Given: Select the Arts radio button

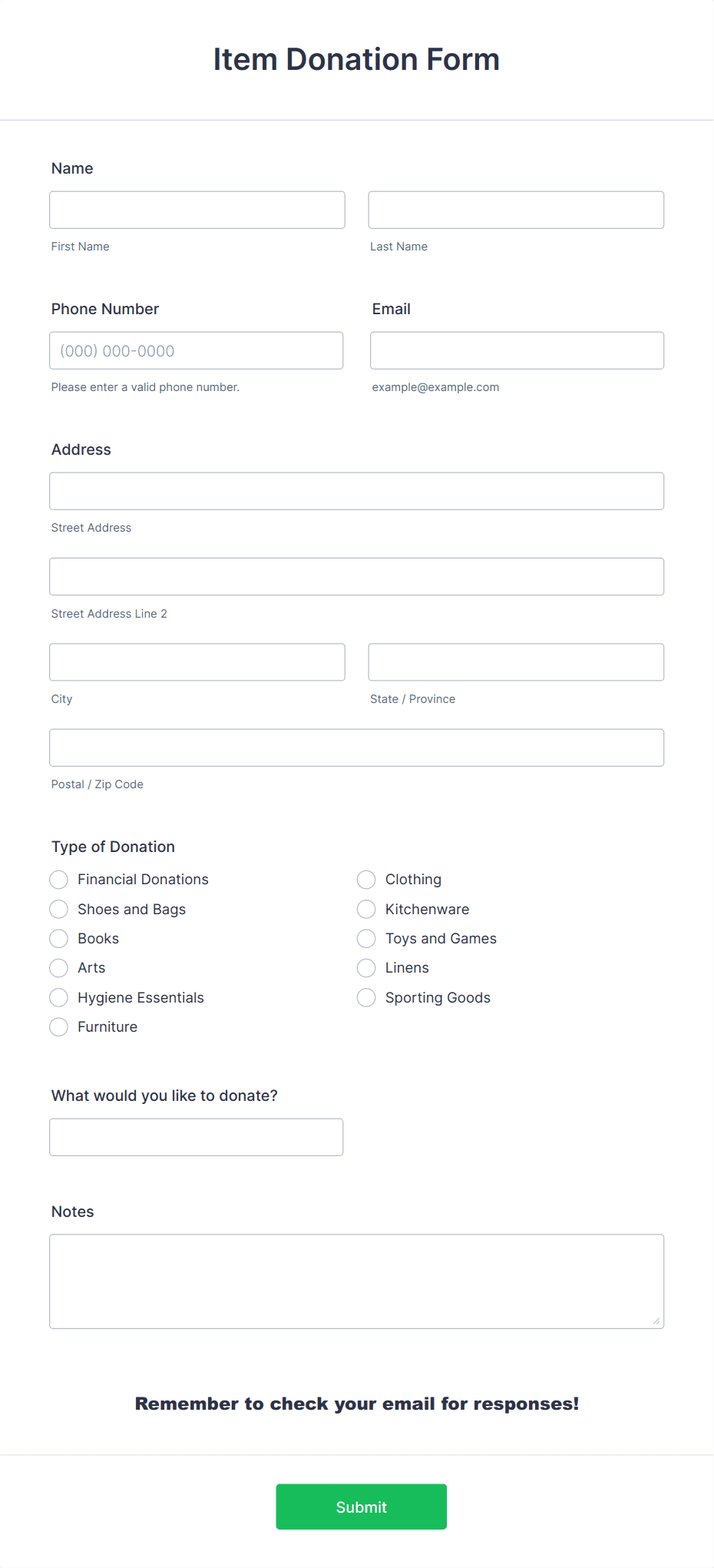Looking at the screenshot, I should (59, 968).
